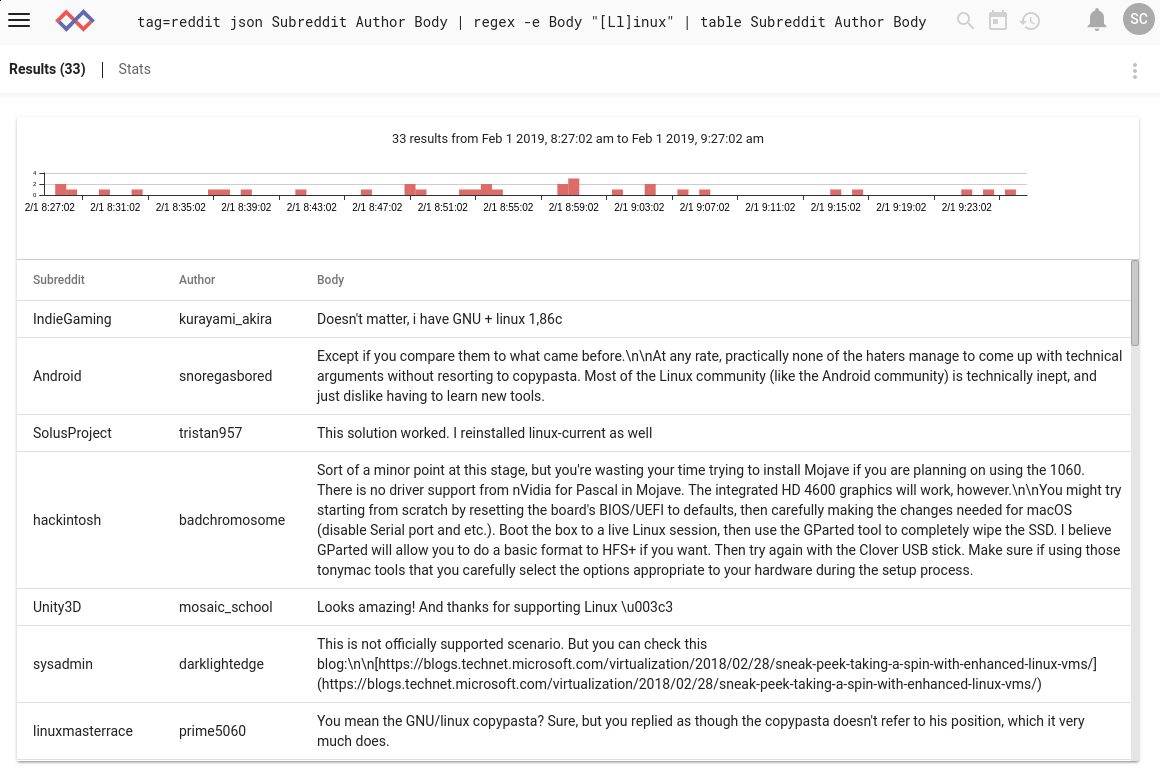Click the first histogram bar at 8:27:02
Screen dimensions: 1160x770
pos(61,190)
